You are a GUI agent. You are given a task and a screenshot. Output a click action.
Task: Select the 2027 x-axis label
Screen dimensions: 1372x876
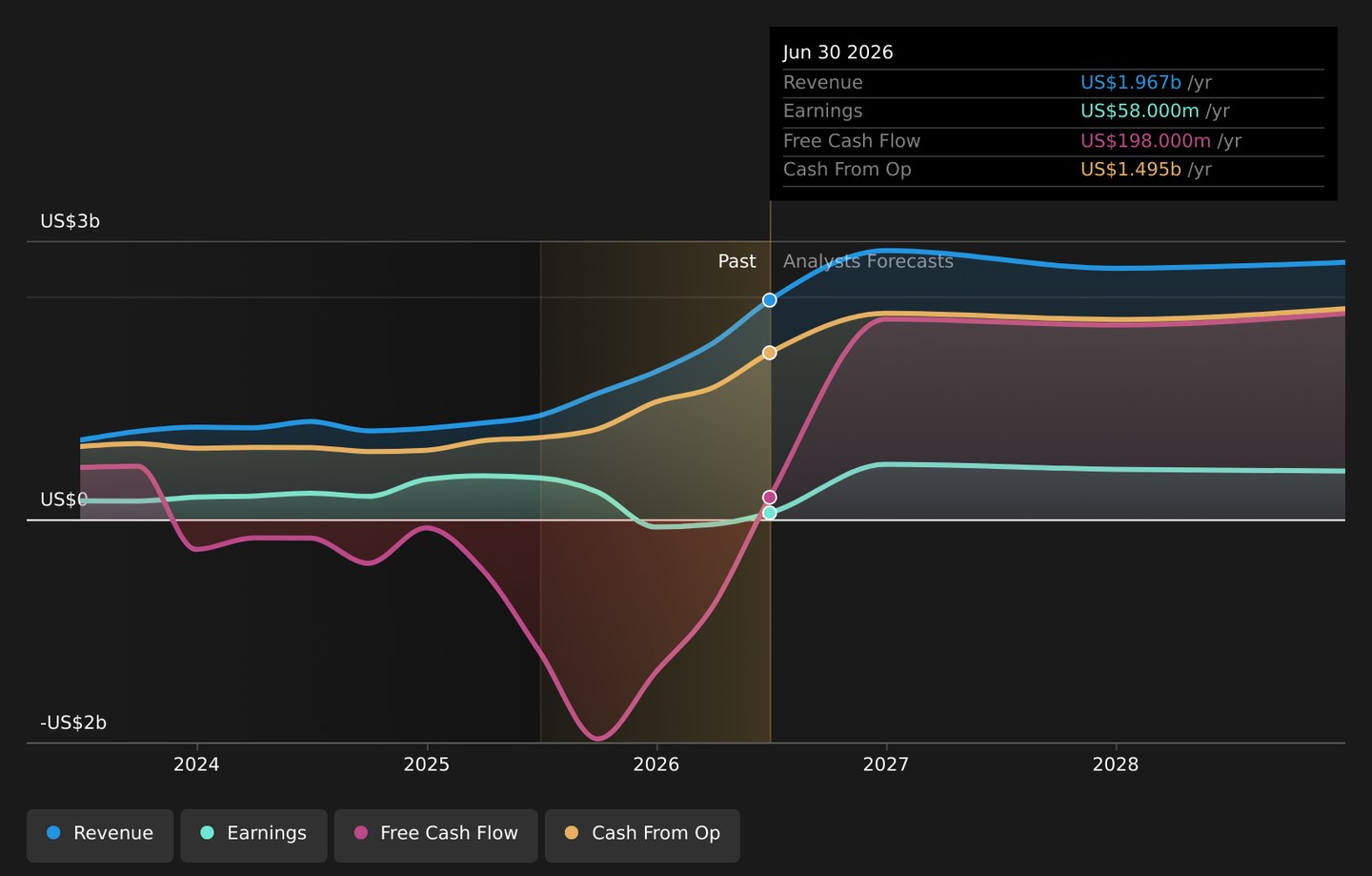(886, 764)
